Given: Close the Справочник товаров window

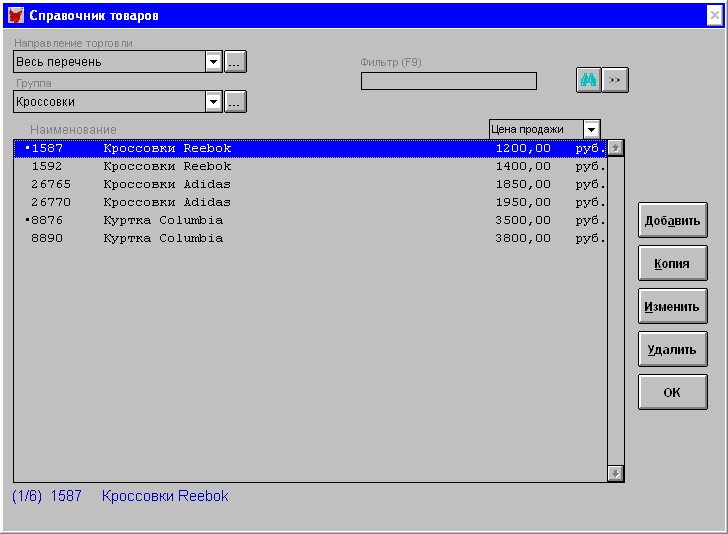Looking at the screenshot, I should pos(715,15).
